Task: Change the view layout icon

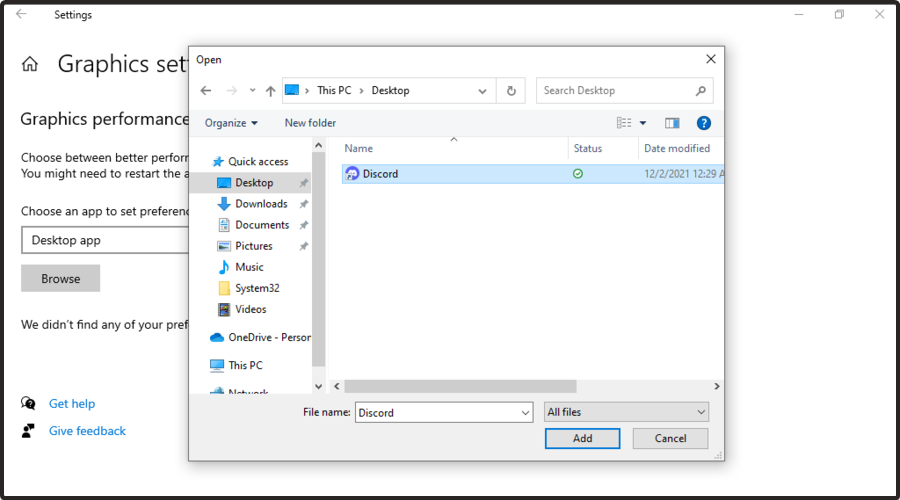Action: pyautogui.click(x=624, y=123)
